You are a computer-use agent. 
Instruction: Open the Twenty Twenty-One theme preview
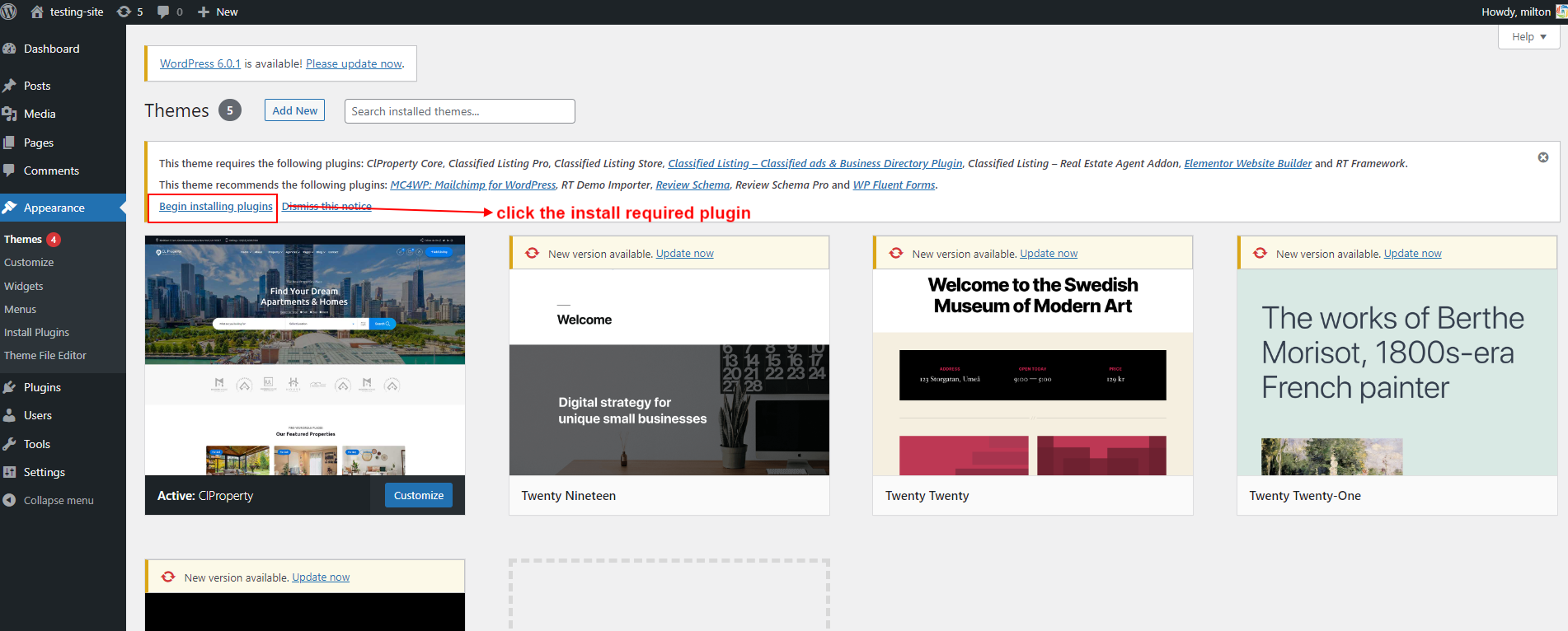(1397, 372)
